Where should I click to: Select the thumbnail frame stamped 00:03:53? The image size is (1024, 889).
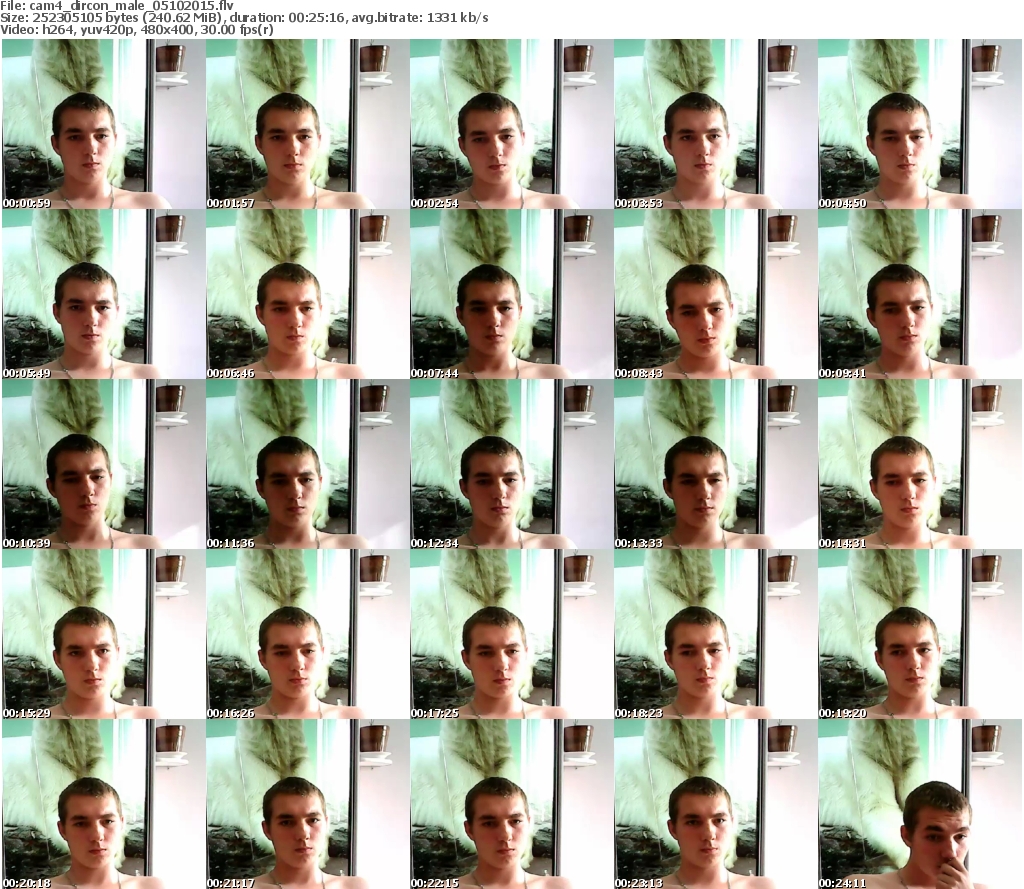[x=715, y=124]
